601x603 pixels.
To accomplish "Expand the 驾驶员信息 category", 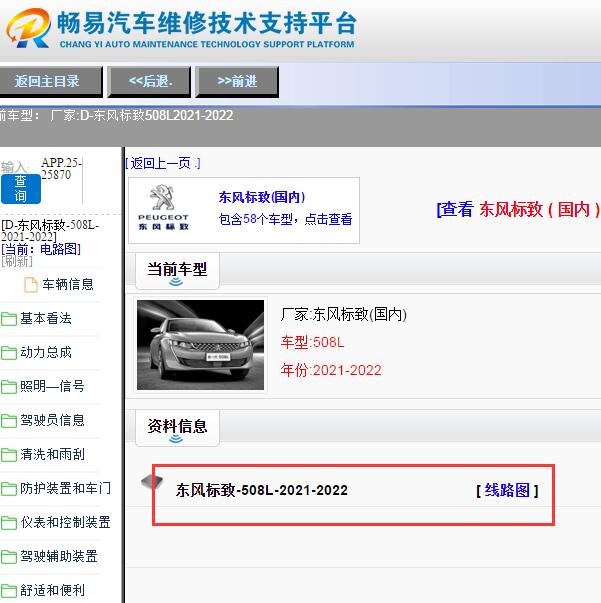I will [x=52, y=420].
